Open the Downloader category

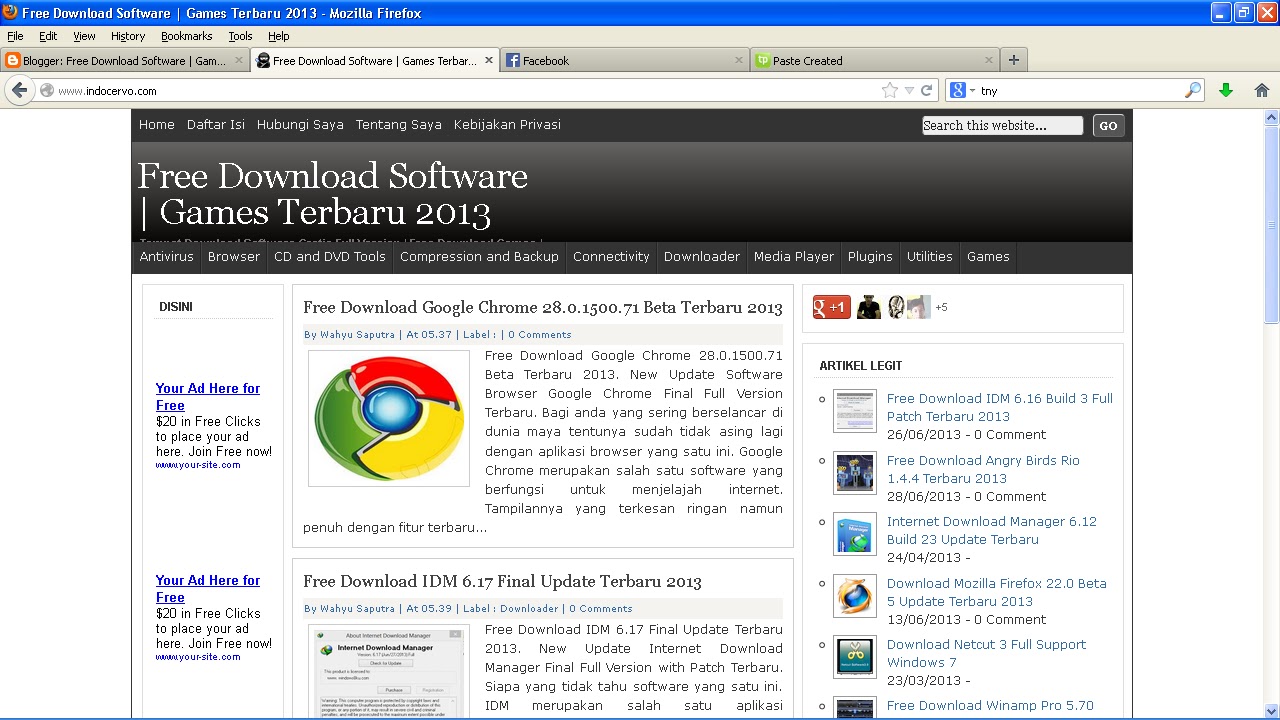pos(702,257)
